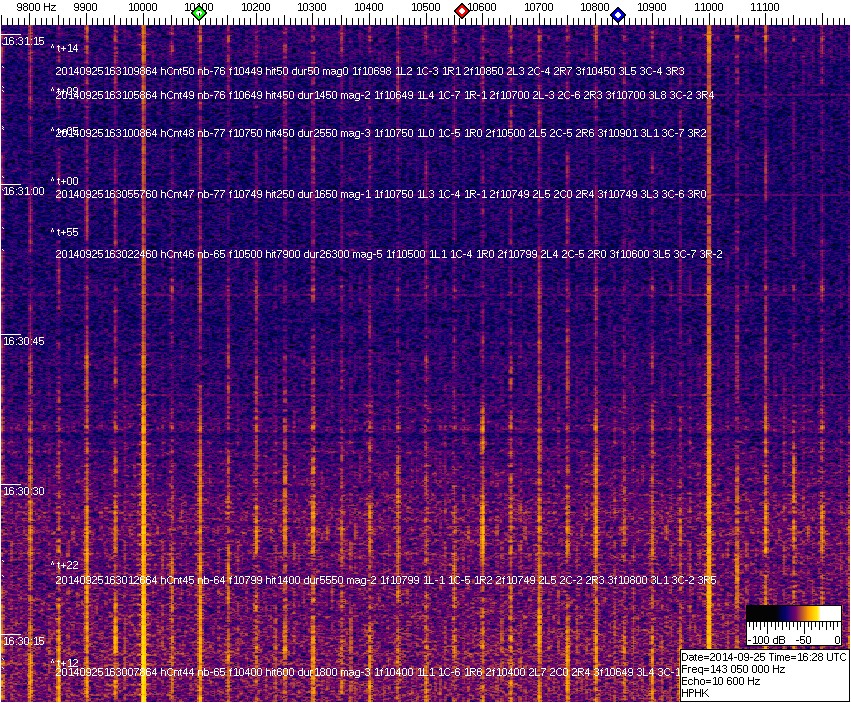Click the dB color palette gradient bar
851x703 pixels.
click(794, 614)
